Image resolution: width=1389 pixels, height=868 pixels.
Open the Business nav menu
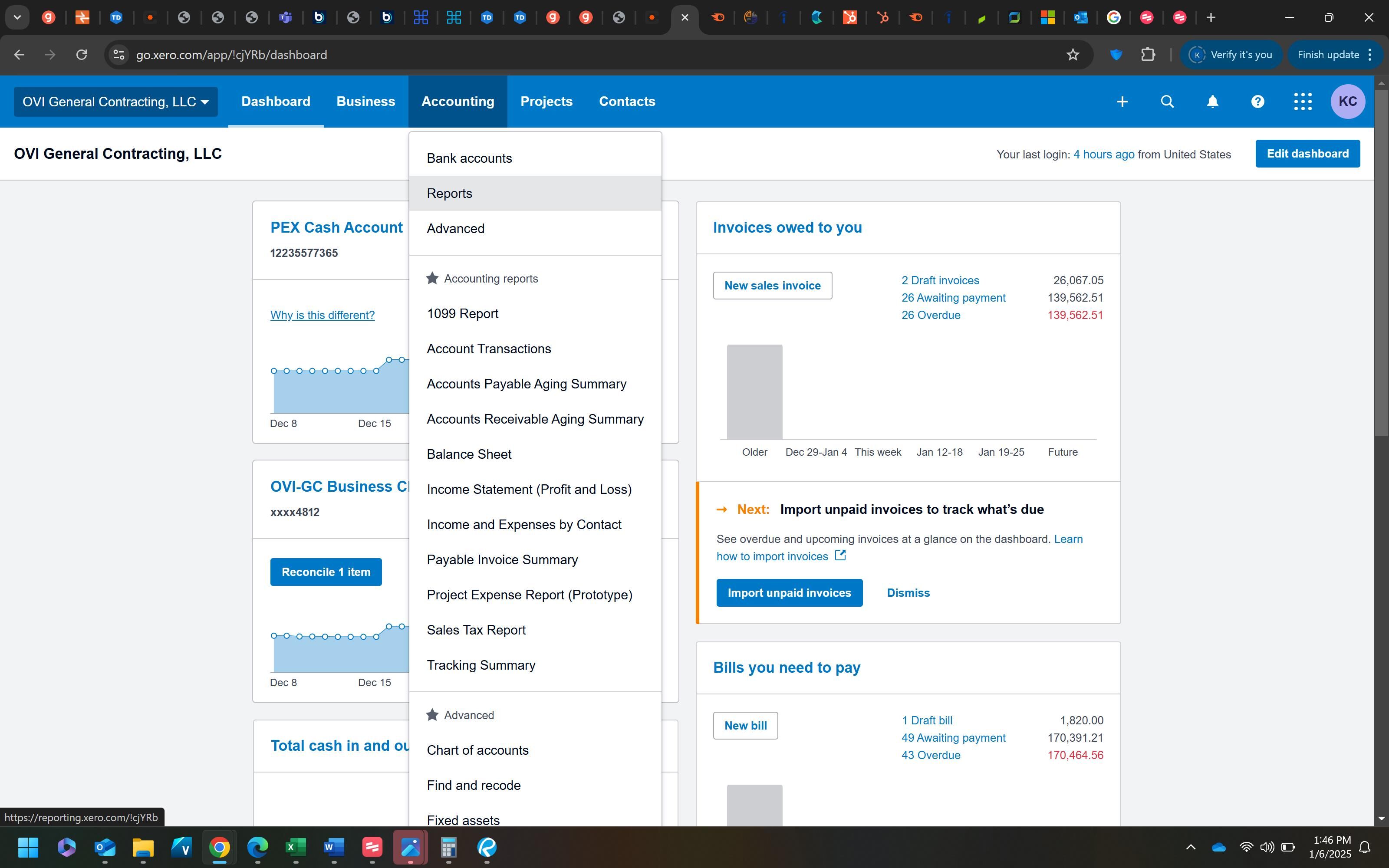[365, 102]
